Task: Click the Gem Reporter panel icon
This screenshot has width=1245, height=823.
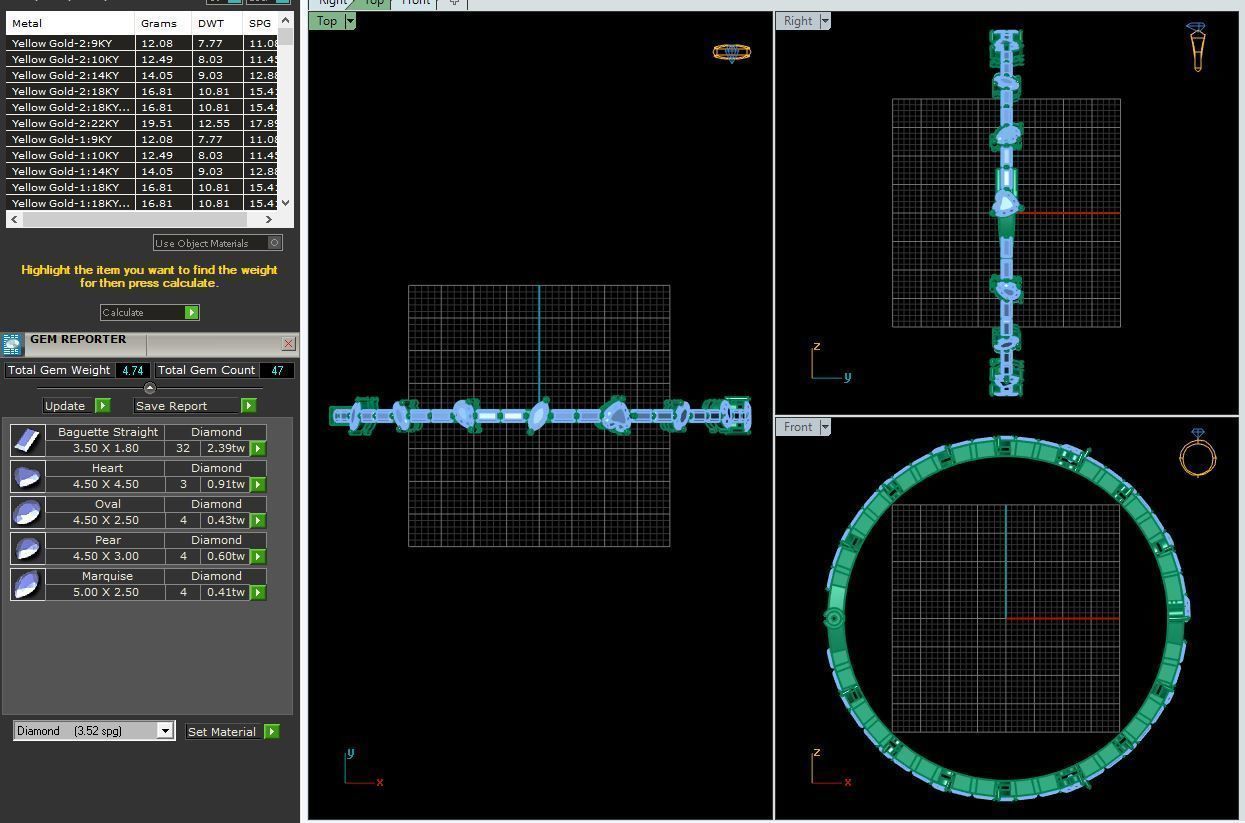Action: pos(12,345)
